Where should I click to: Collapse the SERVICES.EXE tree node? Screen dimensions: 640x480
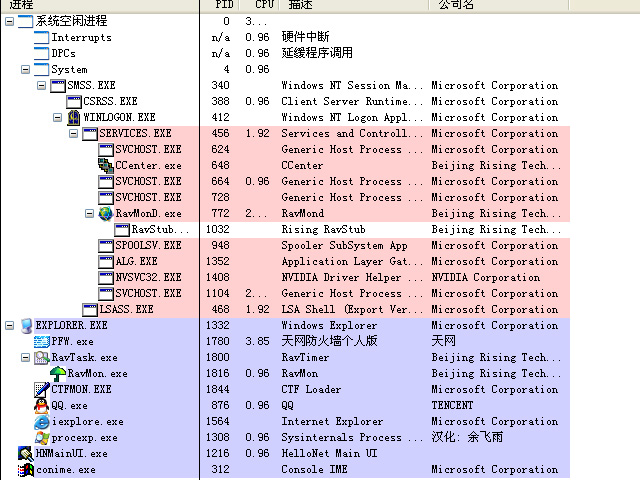tap(73, 134)
